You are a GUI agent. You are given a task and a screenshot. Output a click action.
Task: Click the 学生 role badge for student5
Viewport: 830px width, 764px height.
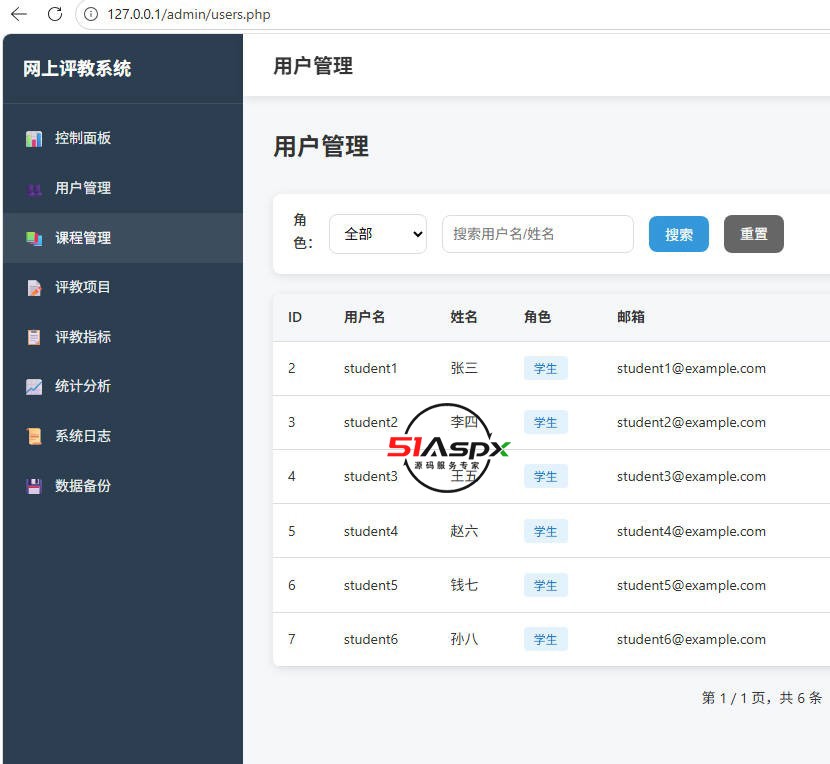[x=546, y=586]
